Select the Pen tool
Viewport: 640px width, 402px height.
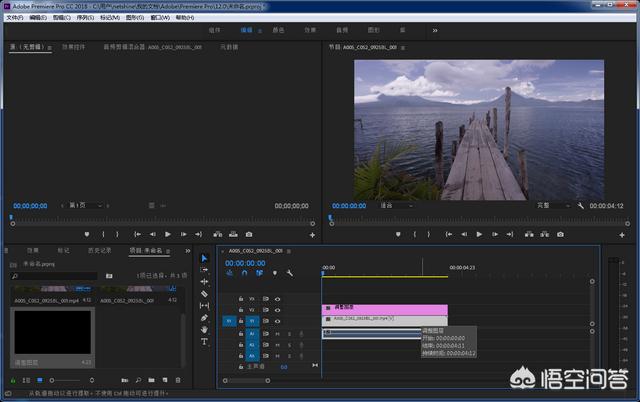point(204,318)
